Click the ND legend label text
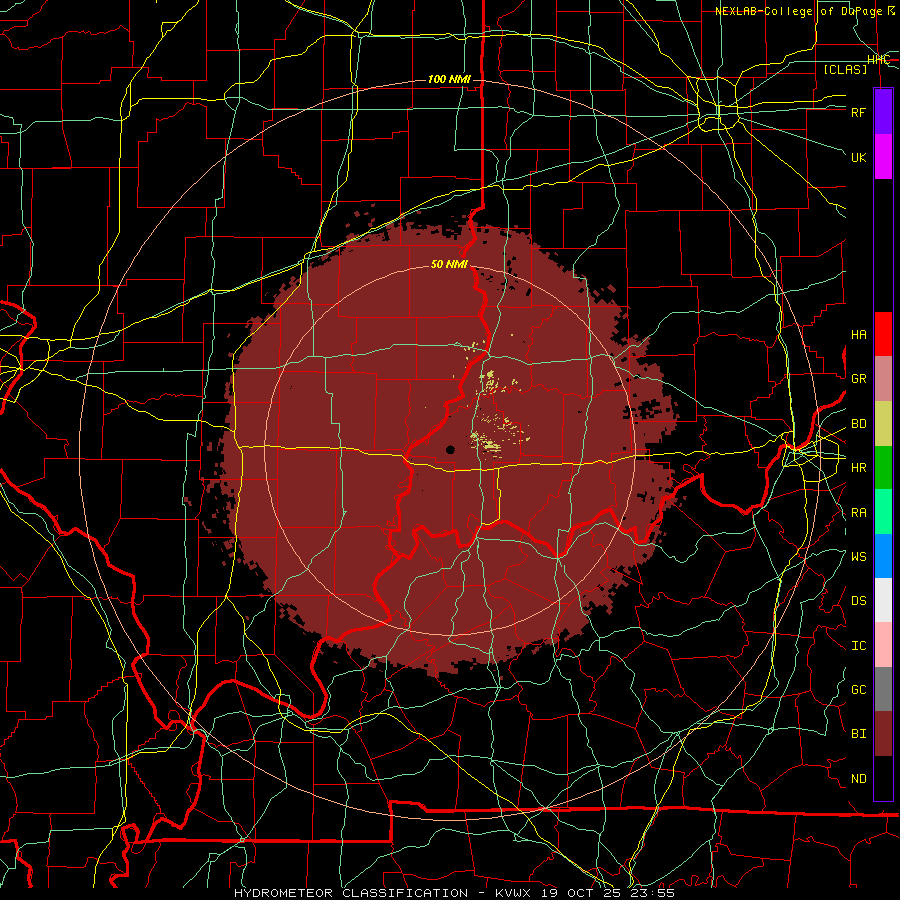The height and width of the screenshot is (900, 900). point(858,779)
